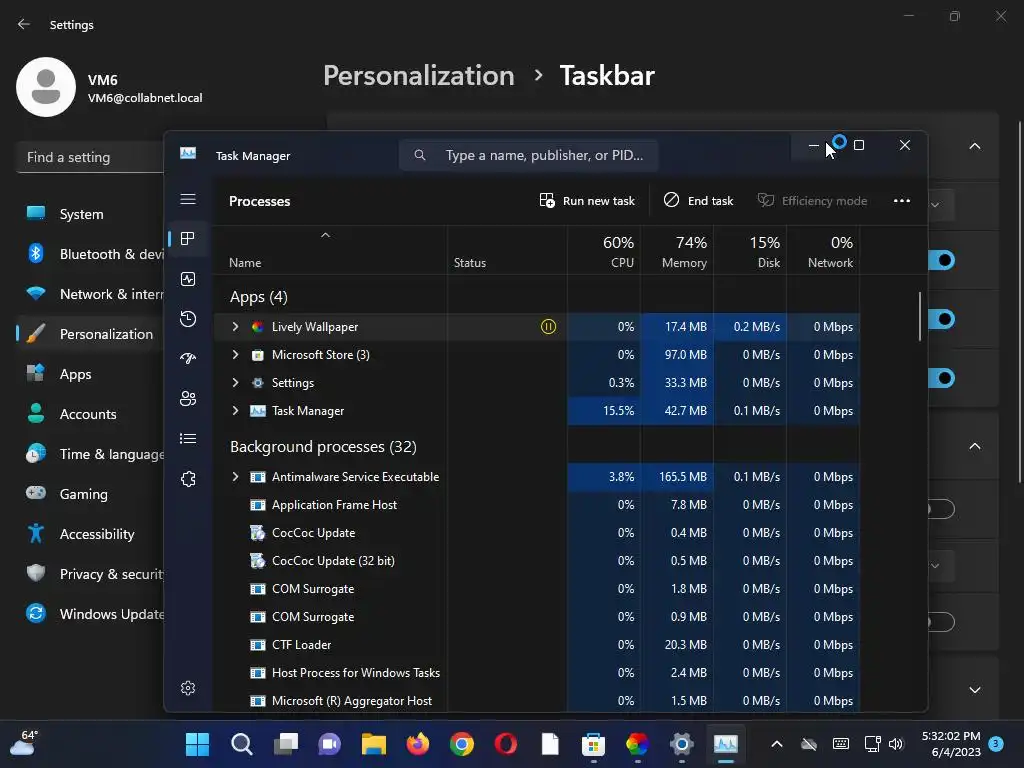This screenshot has height=768, width=1024.
Task: Launch Google Chrome from taskbar
Action: point(462,744)
